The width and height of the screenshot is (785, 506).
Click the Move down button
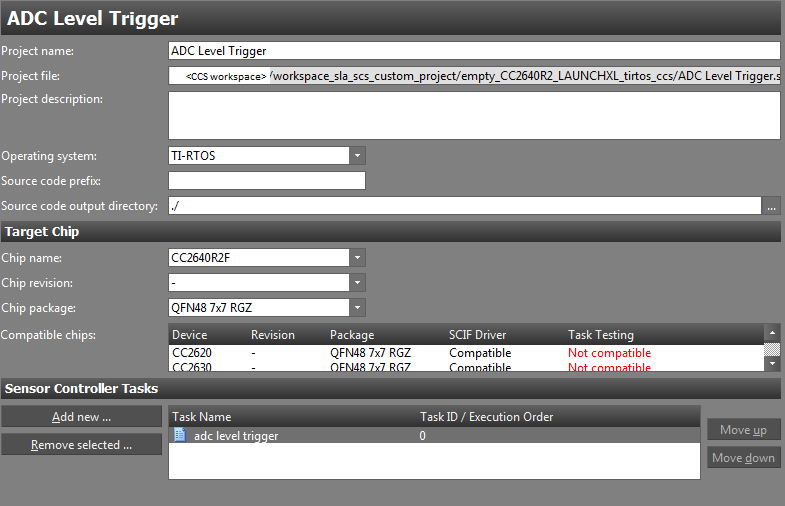(x=743, y=458)
